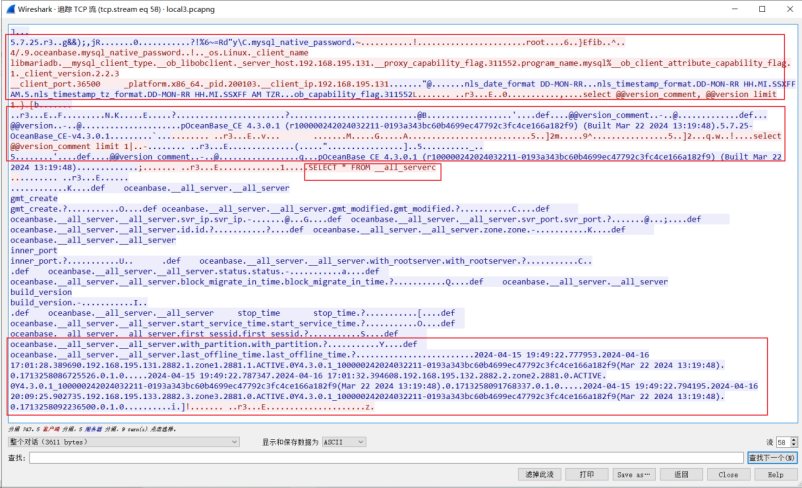Image resolution: width=802 pixels, height=488 pixels.
Task: Open the ASCII display format dropdown
Action: pyautogui.click(x=344, y=441)
